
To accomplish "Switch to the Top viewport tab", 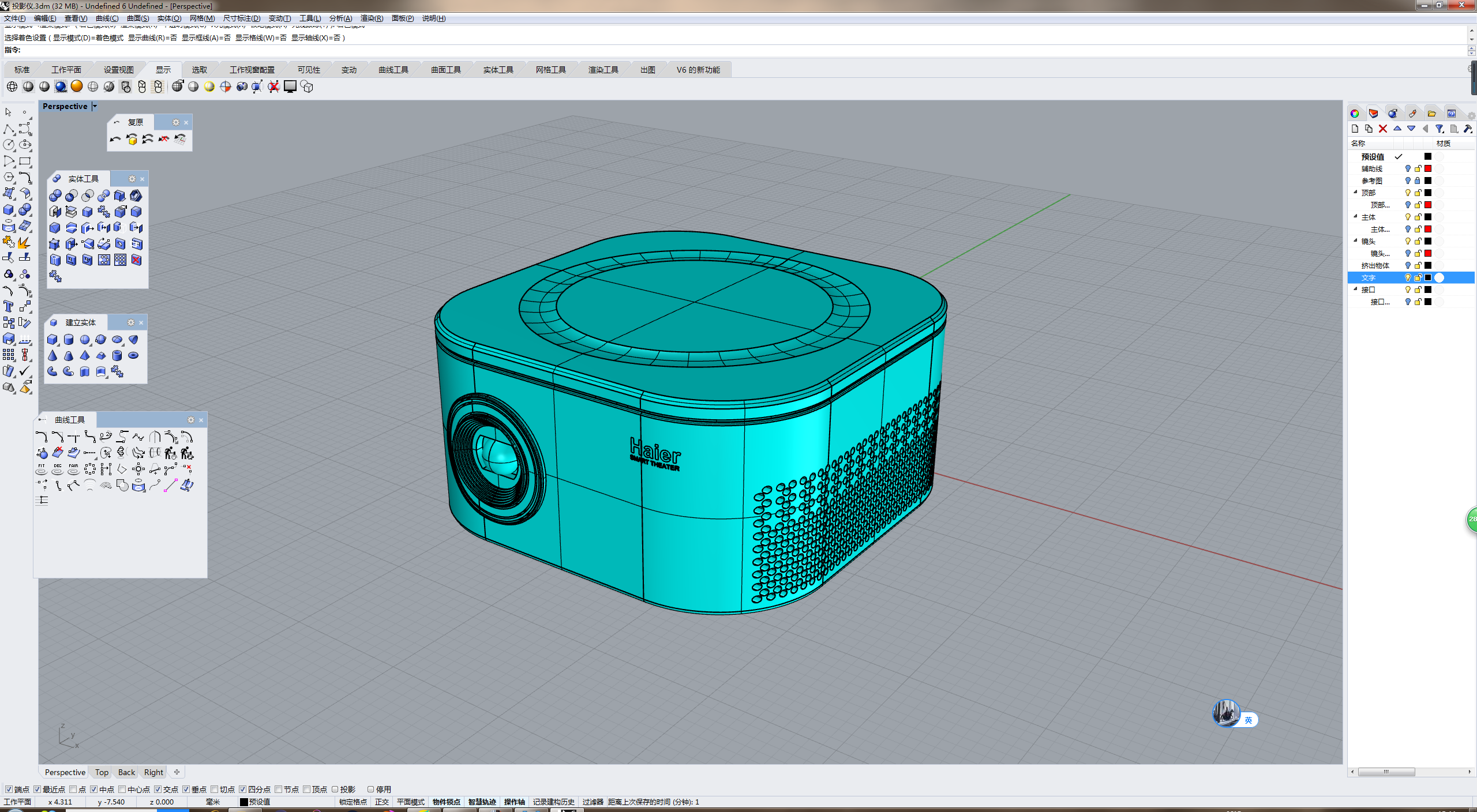I will pyautogui.click(x=102, y=772).
